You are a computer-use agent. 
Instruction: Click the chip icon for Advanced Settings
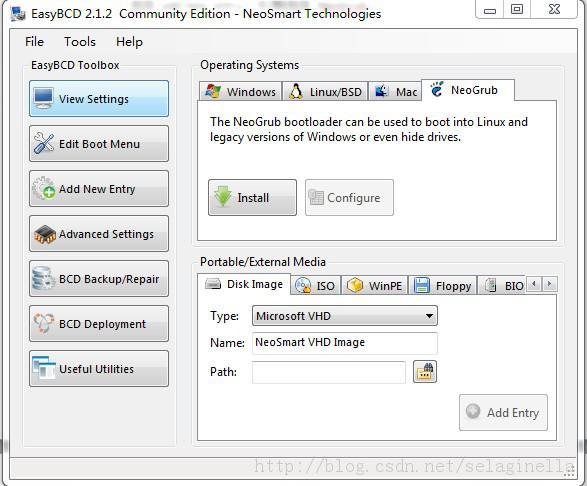pyautogui.click(x=45, y=234)
